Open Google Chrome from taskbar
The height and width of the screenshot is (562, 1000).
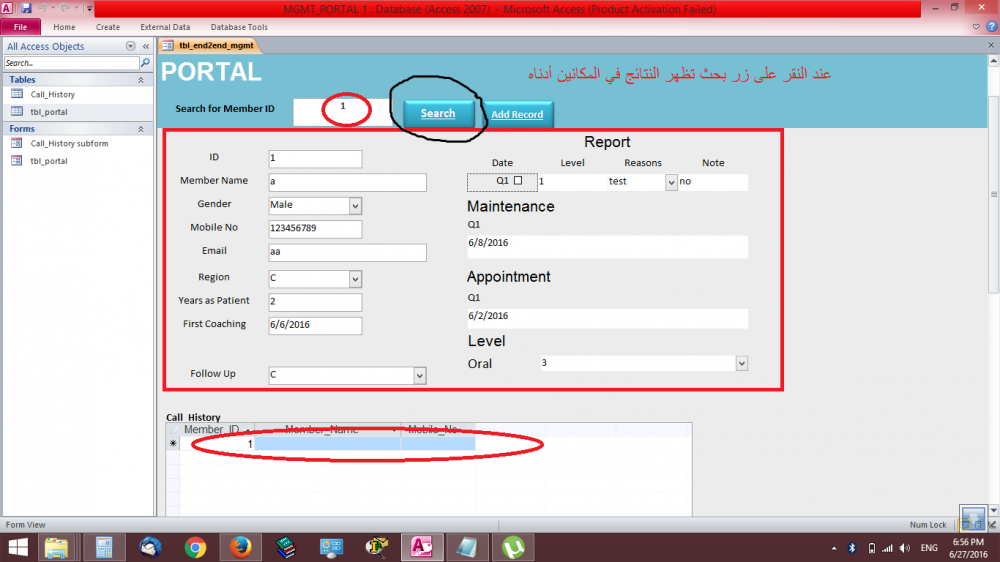[x=196, y=547]
